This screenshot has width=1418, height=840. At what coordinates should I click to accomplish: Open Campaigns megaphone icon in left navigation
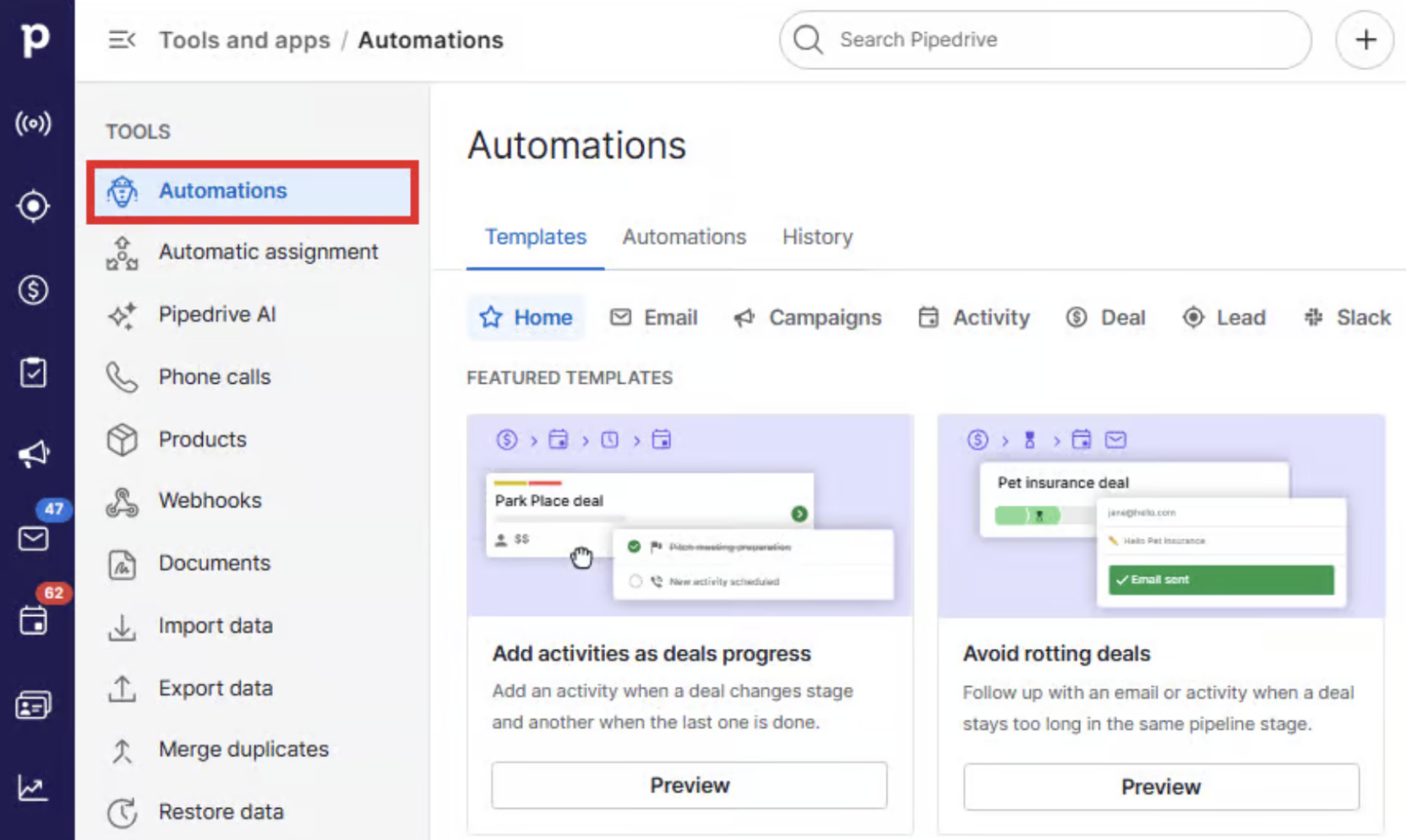34,454
